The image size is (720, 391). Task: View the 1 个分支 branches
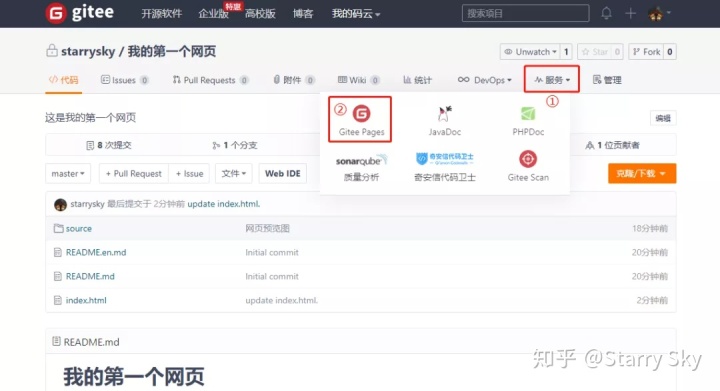point(235,145)
